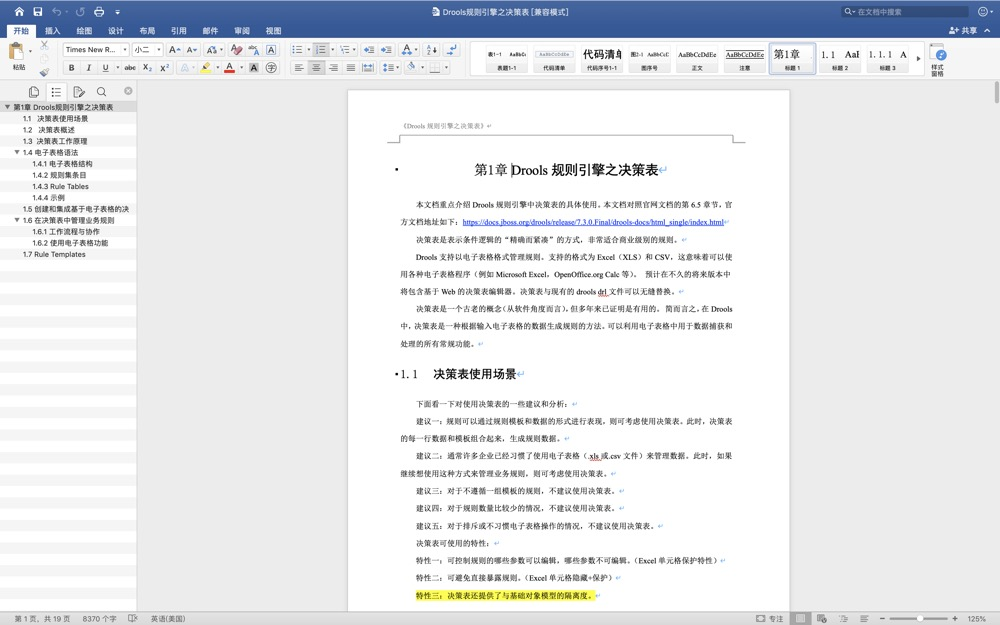1000x625 pixels.
Task: Click the zoom slider handle
Action: pyautogui.click(x=920, y=619)
